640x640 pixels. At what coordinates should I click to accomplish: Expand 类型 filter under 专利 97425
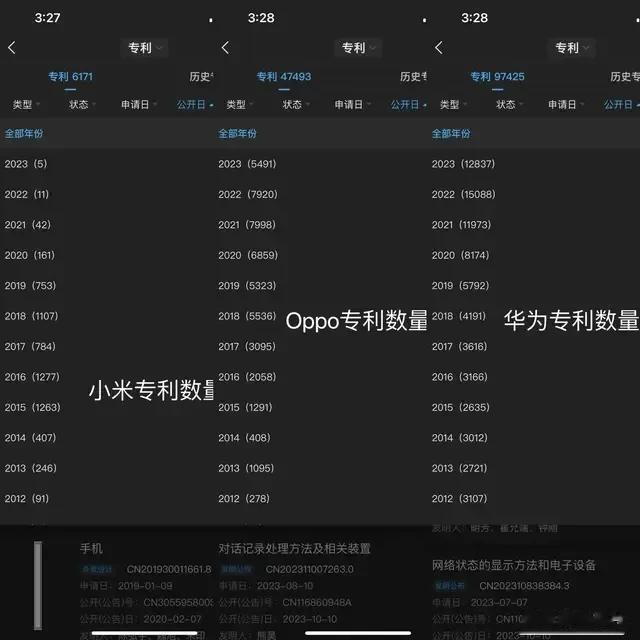tap(453, 104)
